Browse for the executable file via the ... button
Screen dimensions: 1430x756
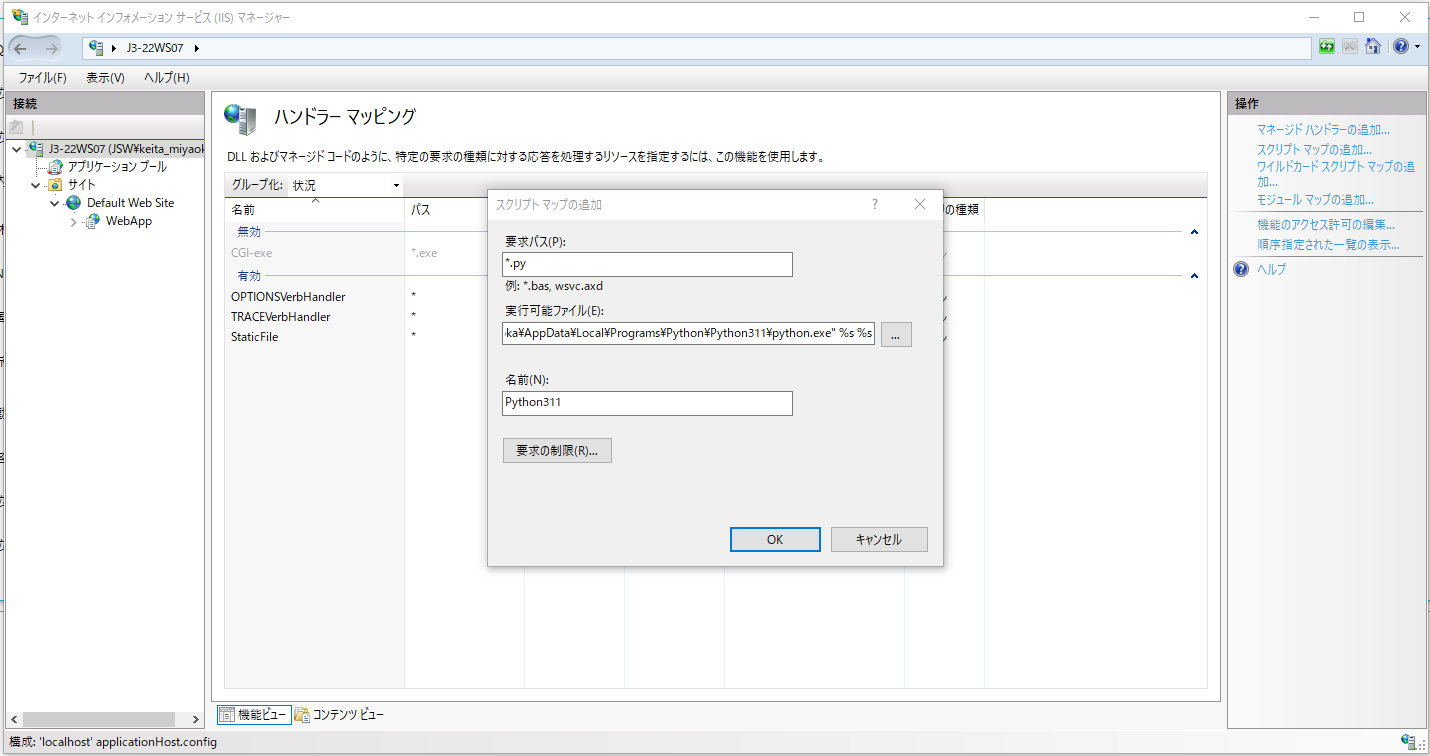click(895, 333)
